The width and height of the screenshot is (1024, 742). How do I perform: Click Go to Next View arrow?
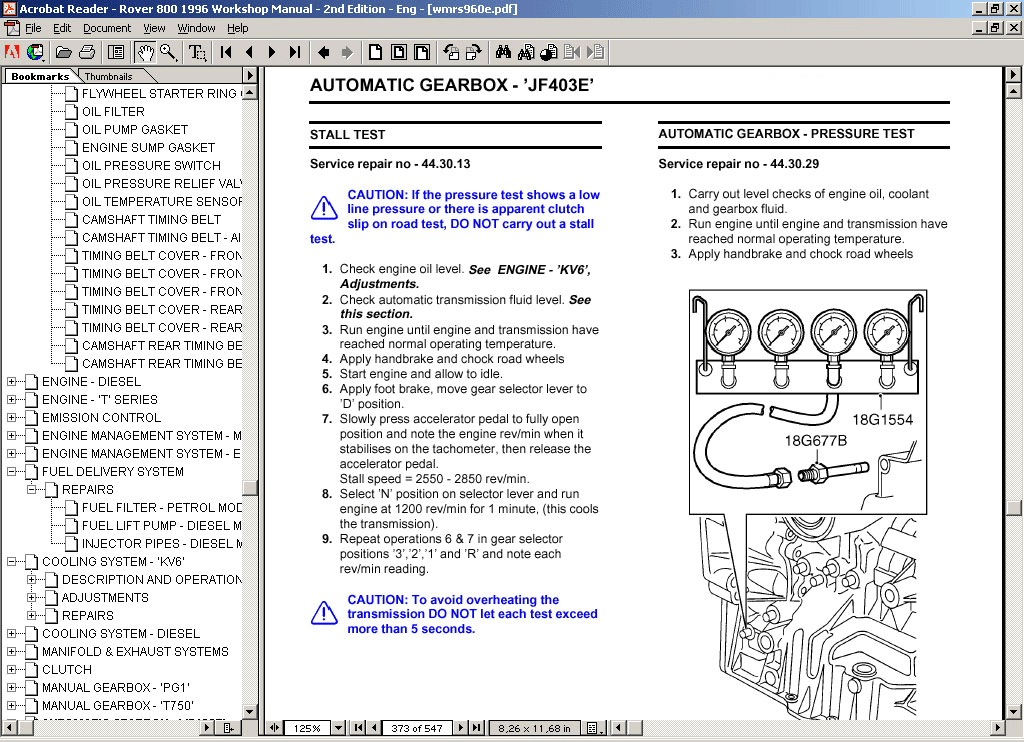click(x=347, y=52)
